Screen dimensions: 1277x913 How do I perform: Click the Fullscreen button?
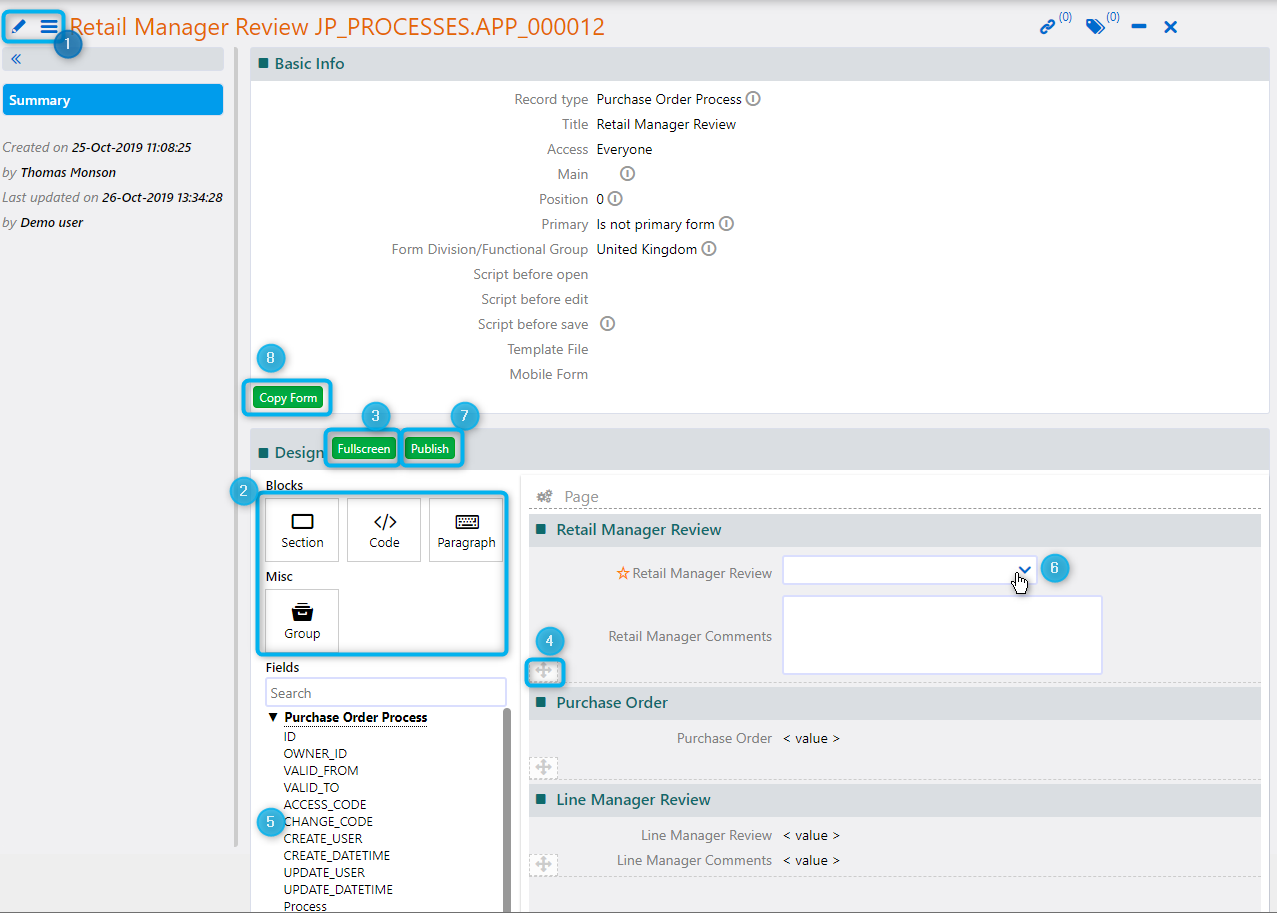point(363,449)
